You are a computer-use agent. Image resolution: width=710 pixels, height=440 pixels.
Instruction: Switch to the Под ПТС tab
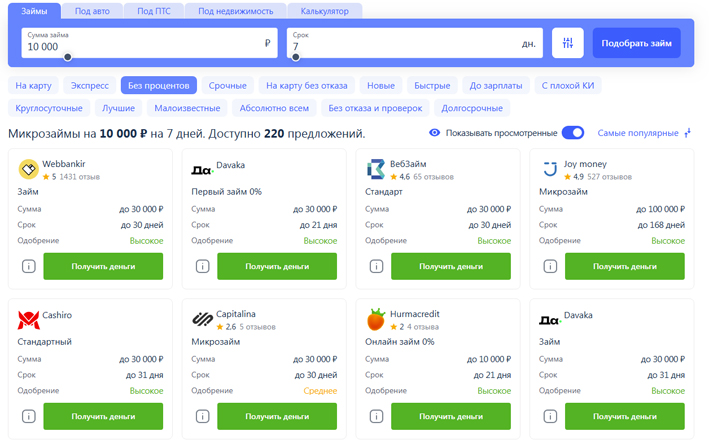pyautogui.click(x=154, y=11)
